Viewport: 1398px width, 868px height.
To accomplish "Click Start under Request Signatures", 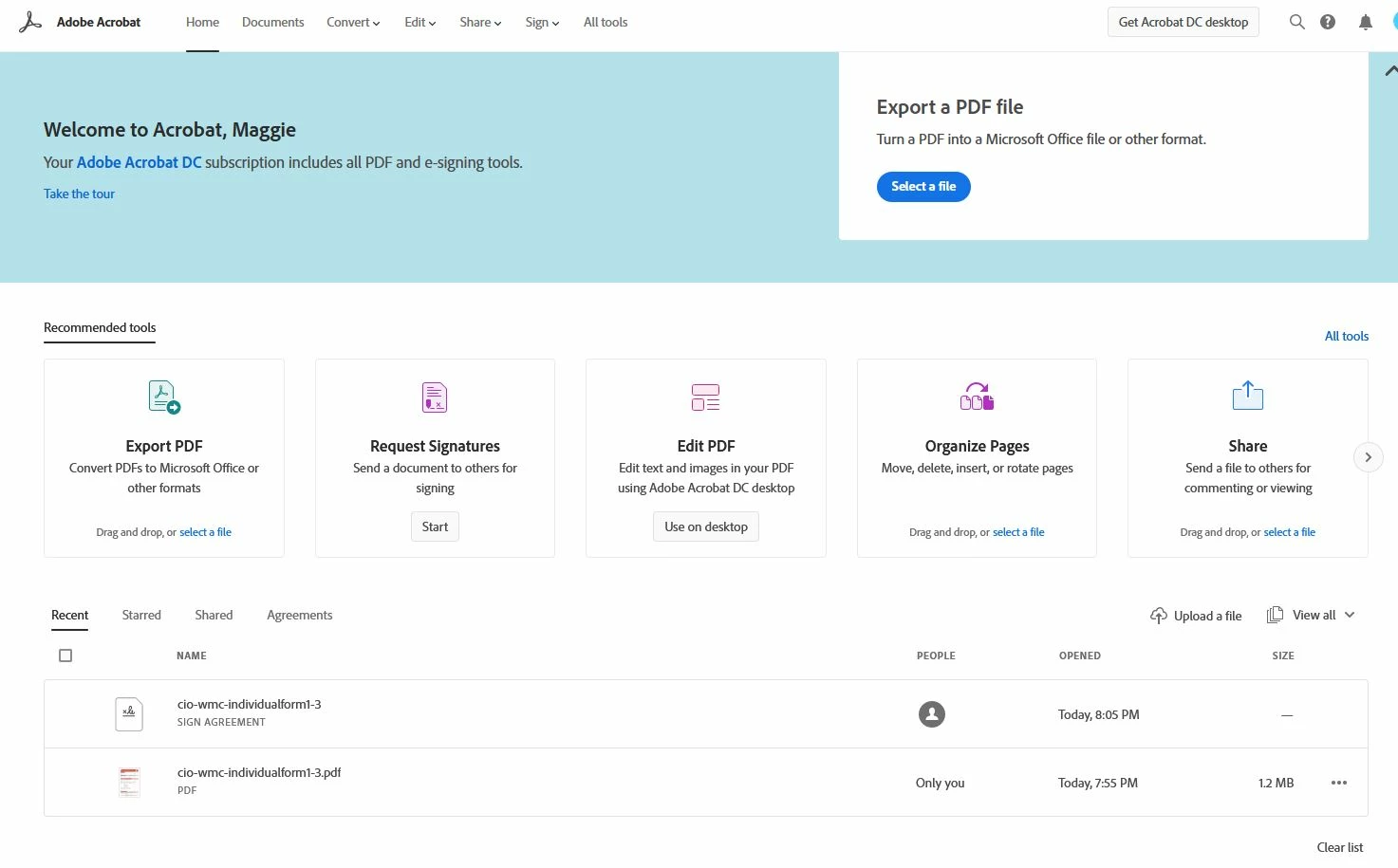I will pyautogui.click(x=435, y=526).
